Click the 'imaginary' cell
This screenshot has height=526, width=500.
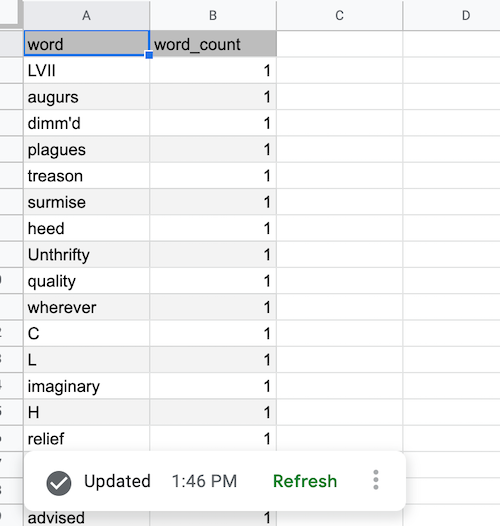(x=87, y=386)
